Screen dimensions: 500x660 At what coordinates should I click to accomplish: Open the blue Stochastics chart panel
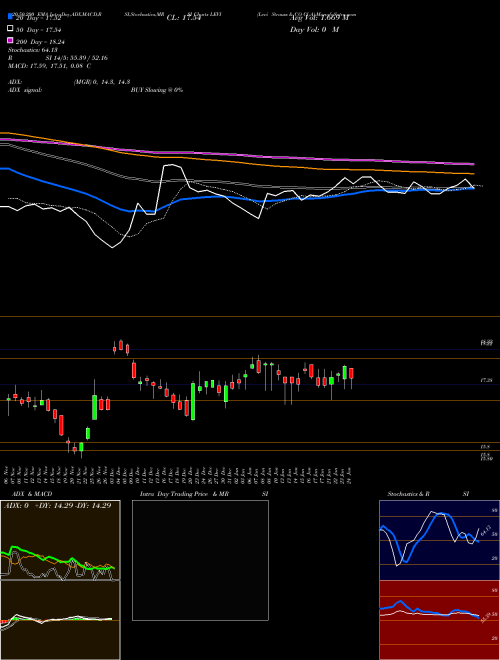[x=439, y=540]
